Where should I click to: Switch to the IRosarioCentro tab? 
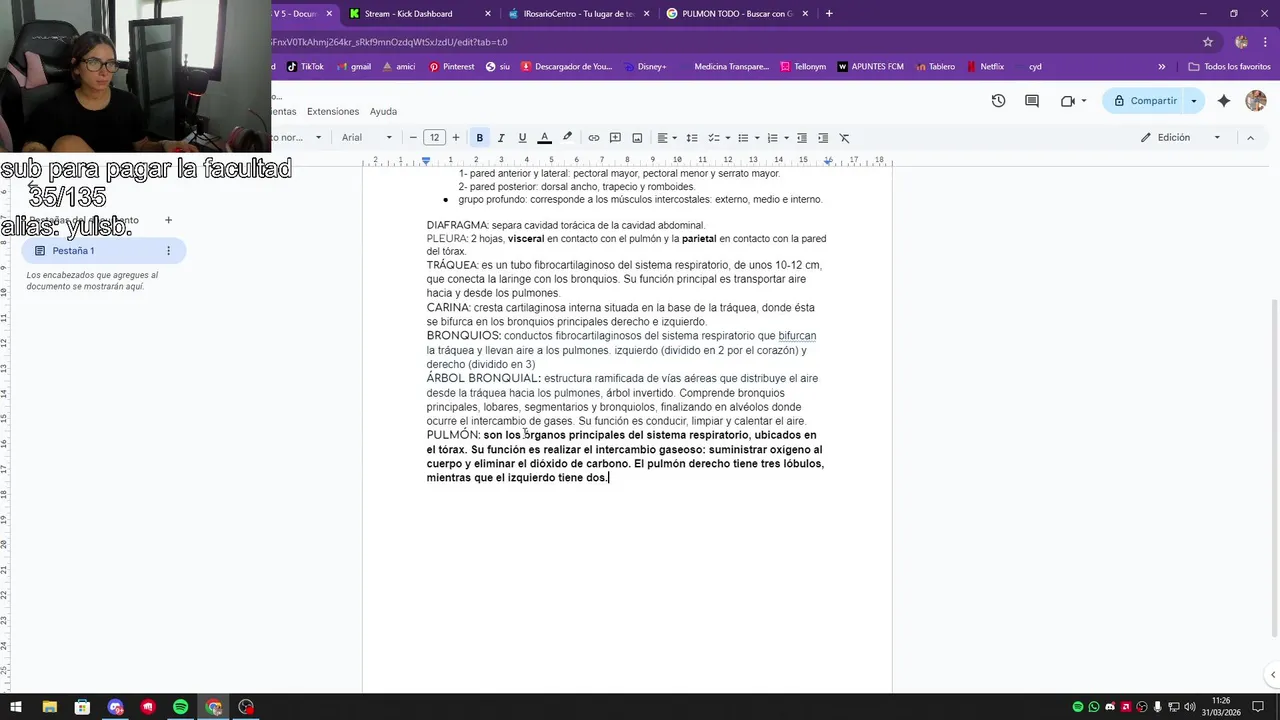[x=578, y=14]
